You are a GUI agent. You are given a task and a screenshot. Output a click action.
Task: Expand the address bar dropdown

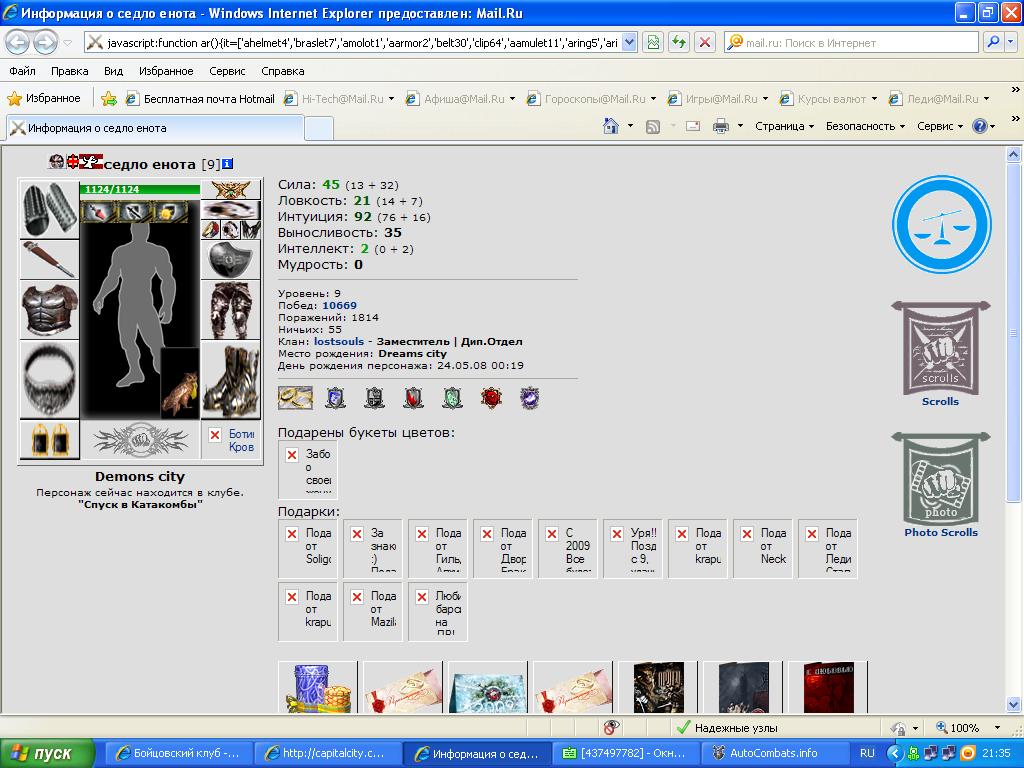click(x=629, y=42)
